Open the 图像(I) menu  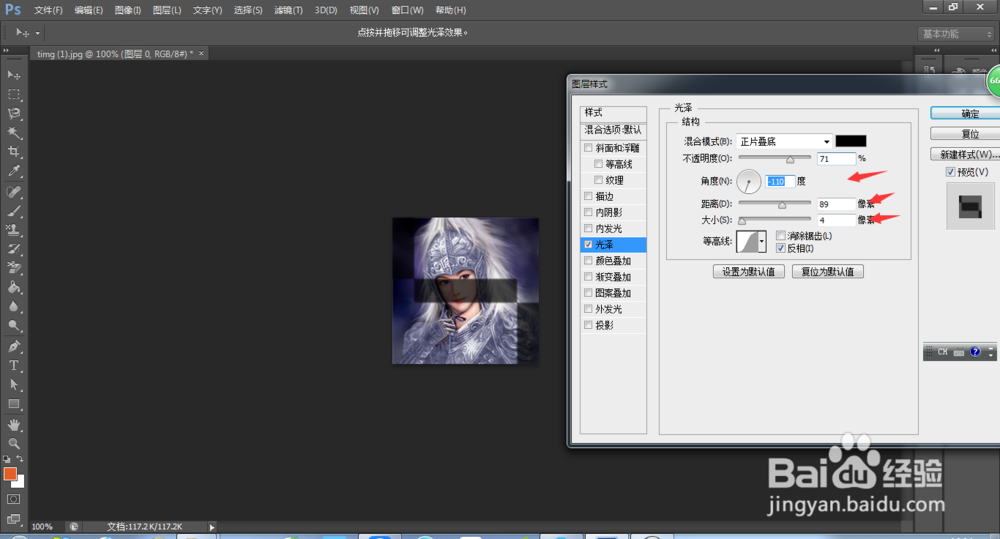point(128,10)
